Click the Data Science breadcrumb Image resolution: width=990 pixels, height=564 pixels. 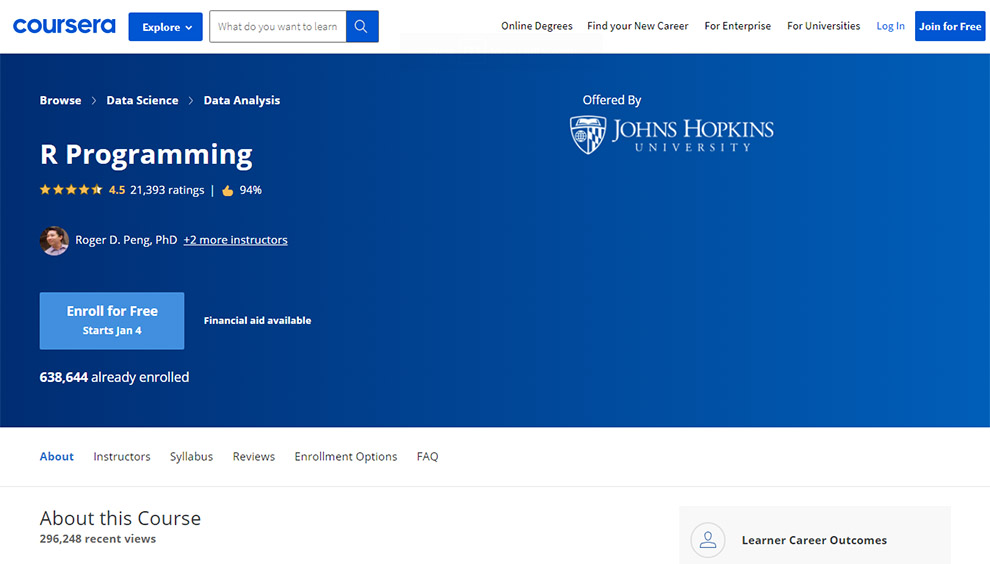[142, 100]
